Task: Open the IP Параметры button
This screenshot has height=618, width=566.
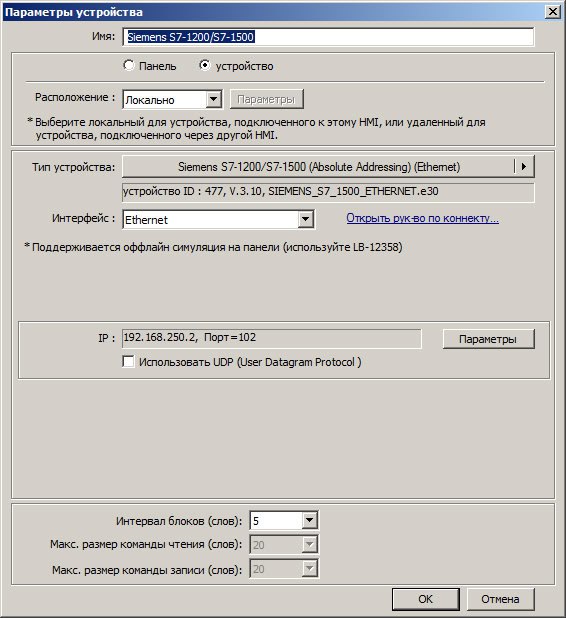Action: [488, 339]
